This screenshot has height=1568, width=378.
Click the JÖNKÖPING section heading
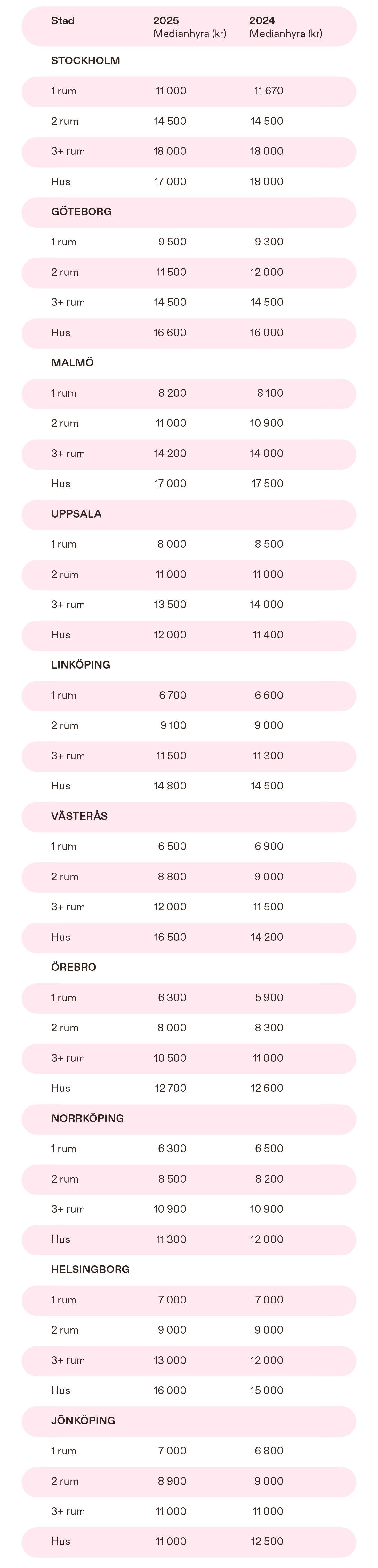[83, 1421]
